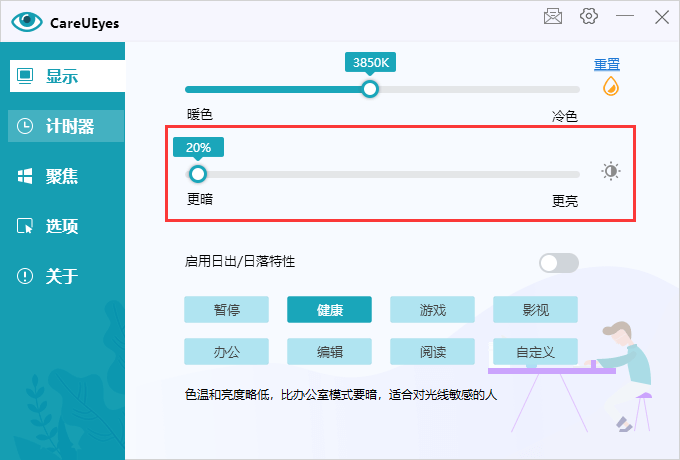
Task: Click the color temperature slider handle at 3850K
Action: pos(370,89)
